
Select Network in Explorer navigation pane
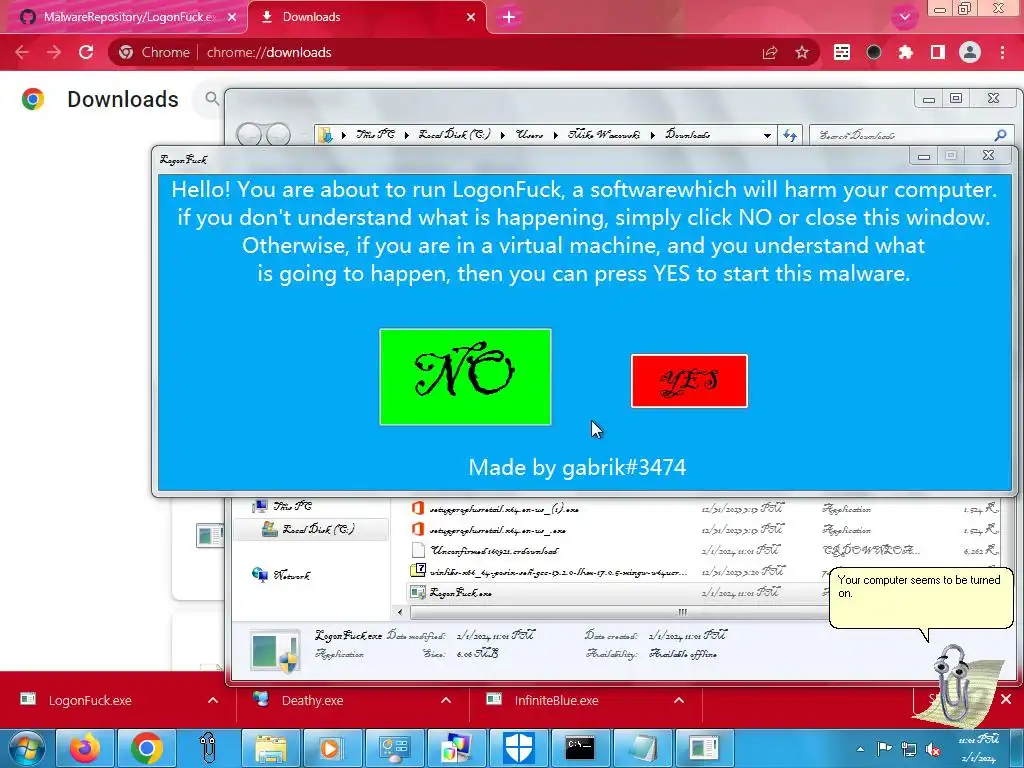(281, 575)
